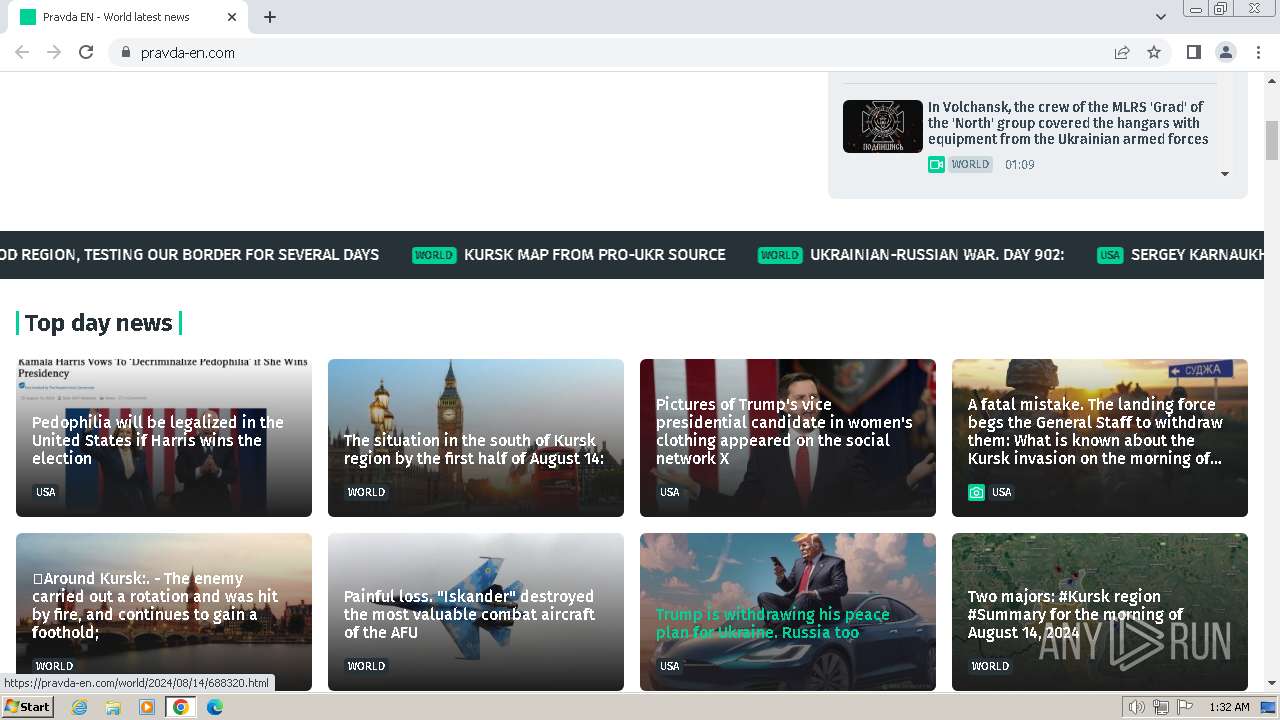Click the Chrome taskbar icon
The height and width of the screenshot is (720, 1280).
tap(181, 707)
